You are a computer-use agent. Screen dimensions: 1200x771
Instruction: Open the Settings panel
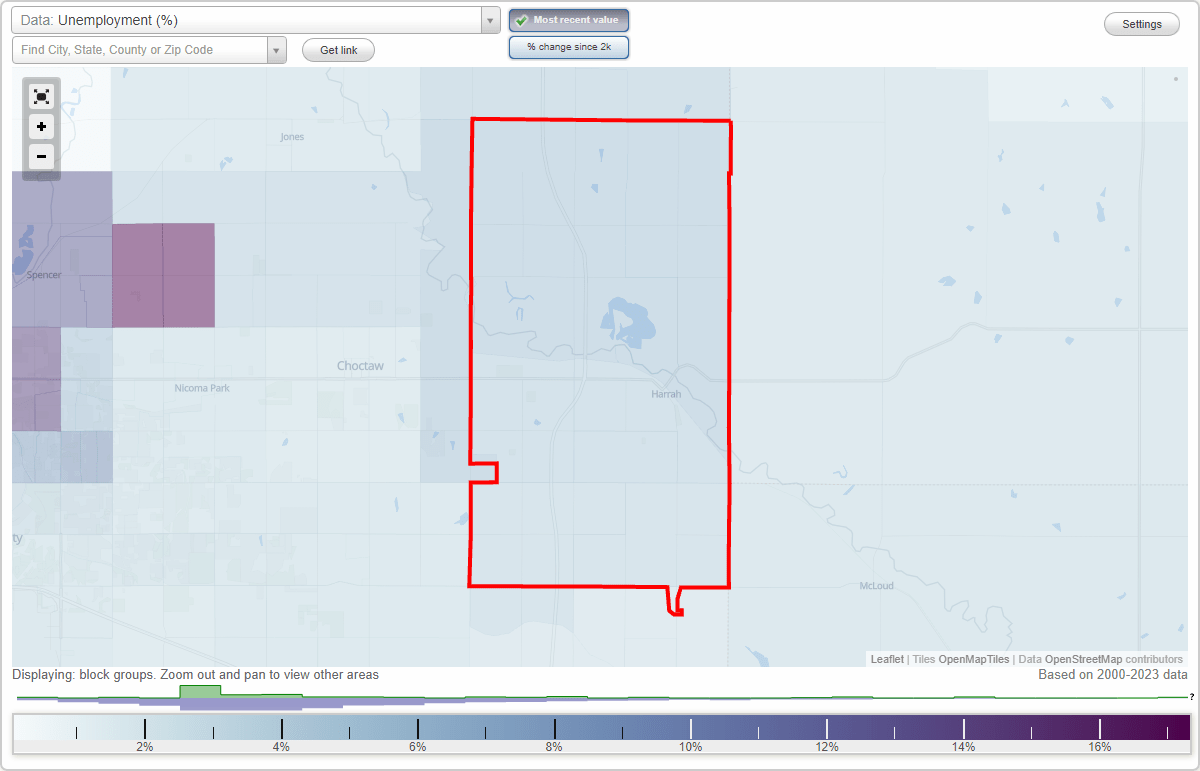click(x=1141, y=23)
